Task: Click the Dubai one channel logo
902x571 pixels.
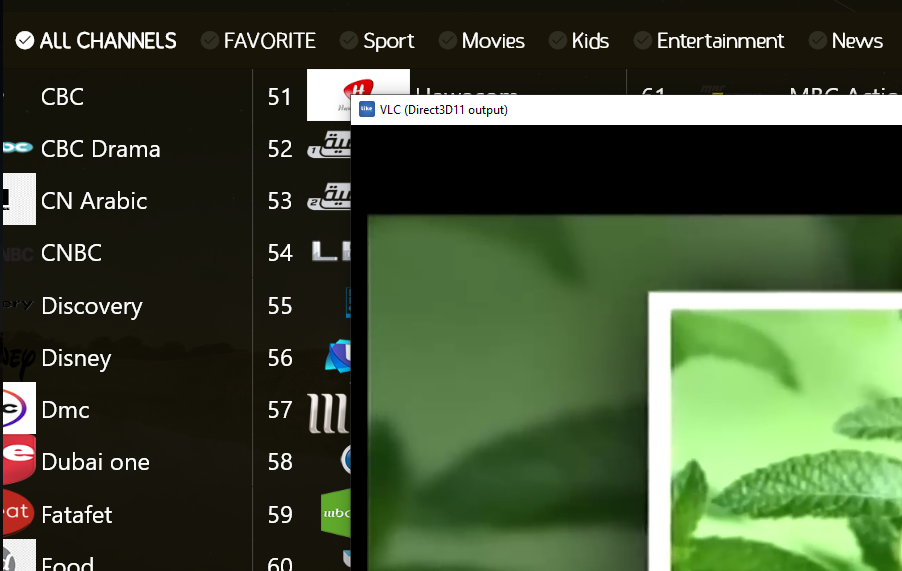Action: coord(19,459)
